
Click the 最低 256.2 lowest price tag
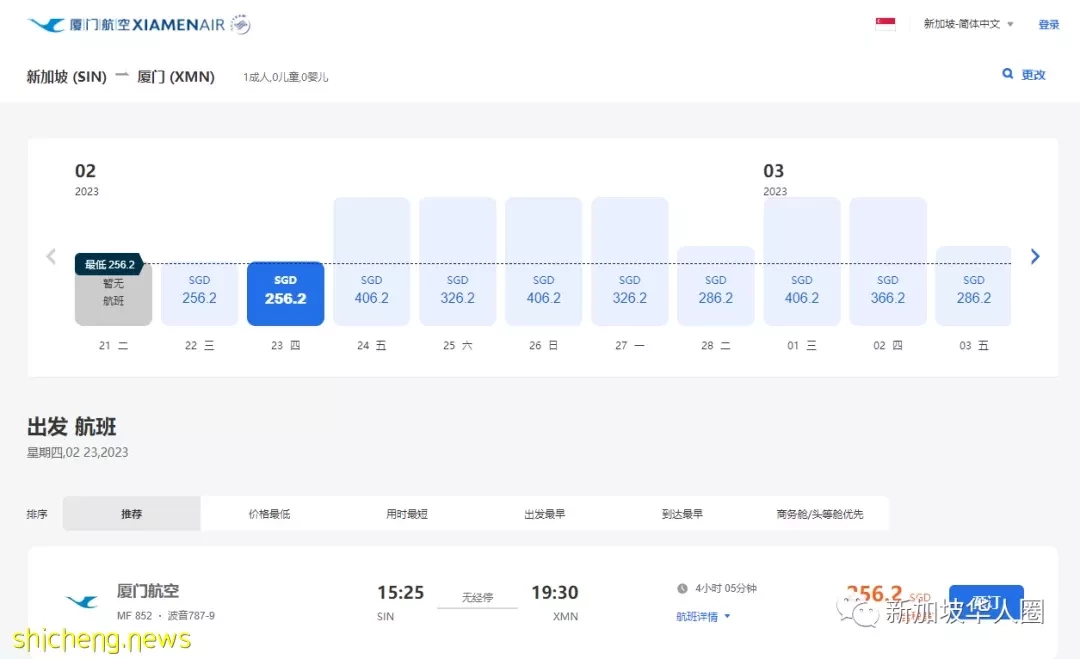pyautogui.click(x=109, y=264)
